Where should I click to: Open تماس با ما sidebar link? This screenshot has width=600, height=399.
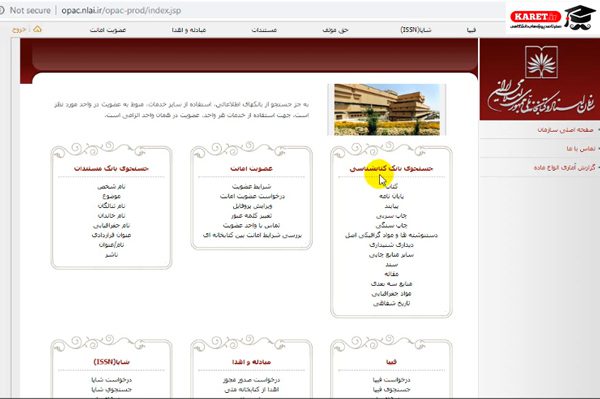(581, 148)
